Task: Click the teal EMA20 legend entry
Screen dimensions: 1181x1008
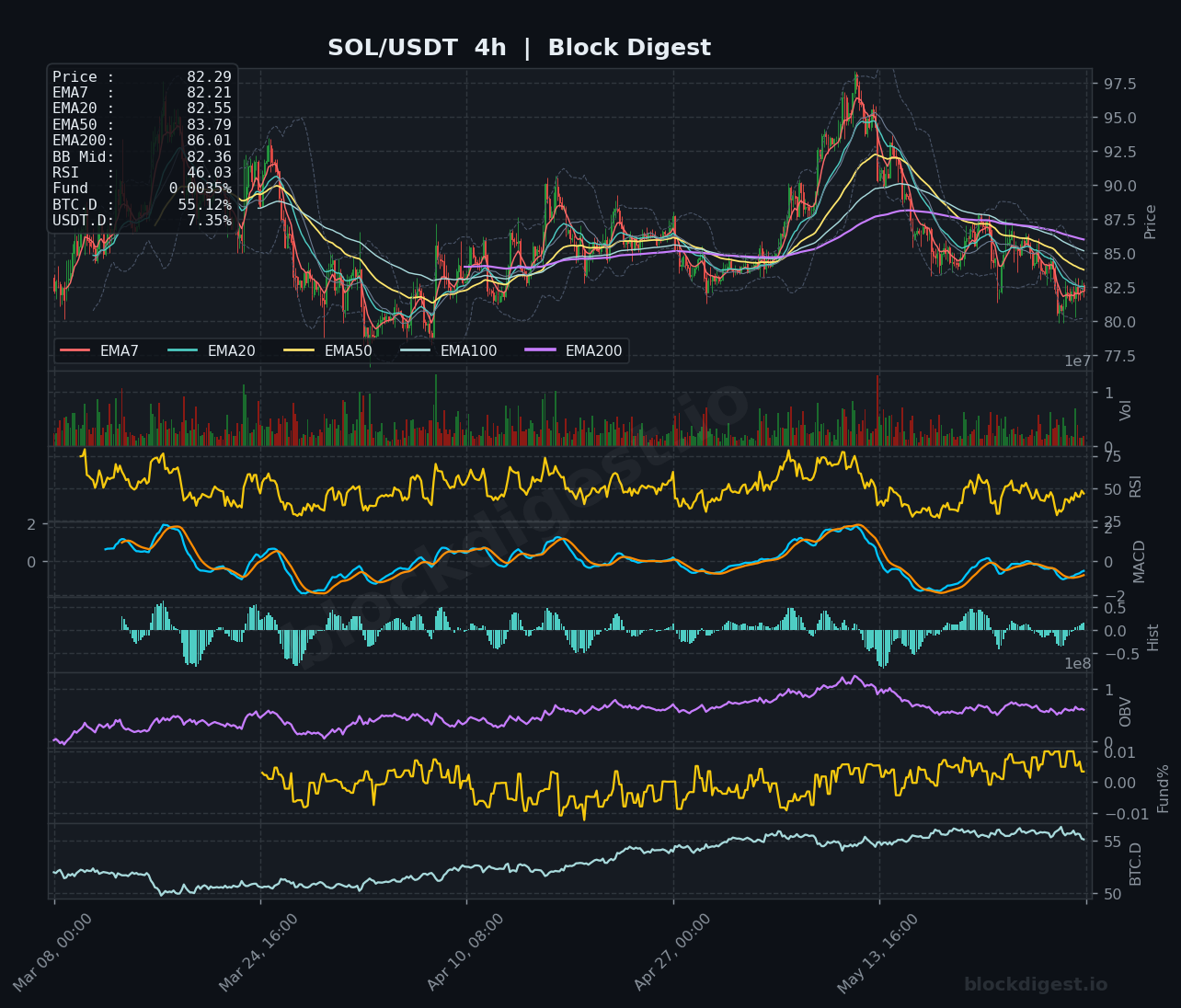Action: tap(211, 350)
